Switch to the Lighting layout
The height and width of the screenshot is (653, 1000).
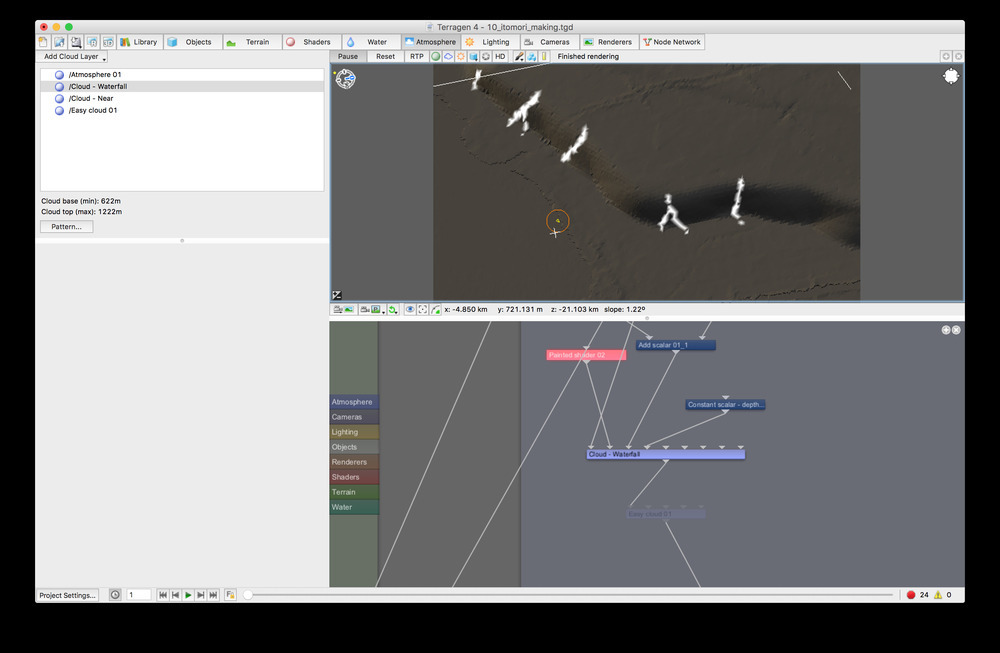[x=489, y=42]
